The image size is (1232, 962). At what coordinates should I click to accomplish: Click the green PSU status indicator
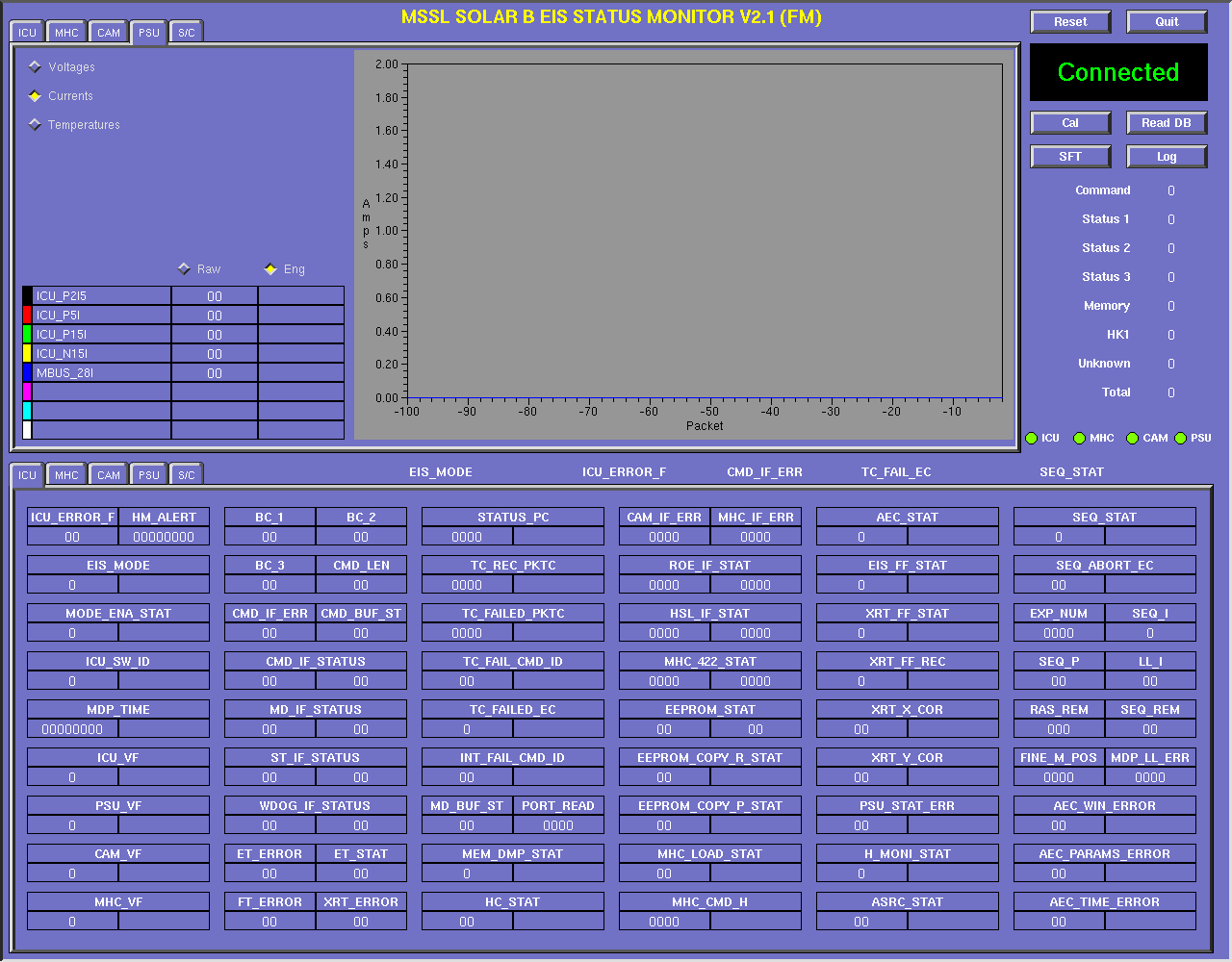[x=1180, y=439]
